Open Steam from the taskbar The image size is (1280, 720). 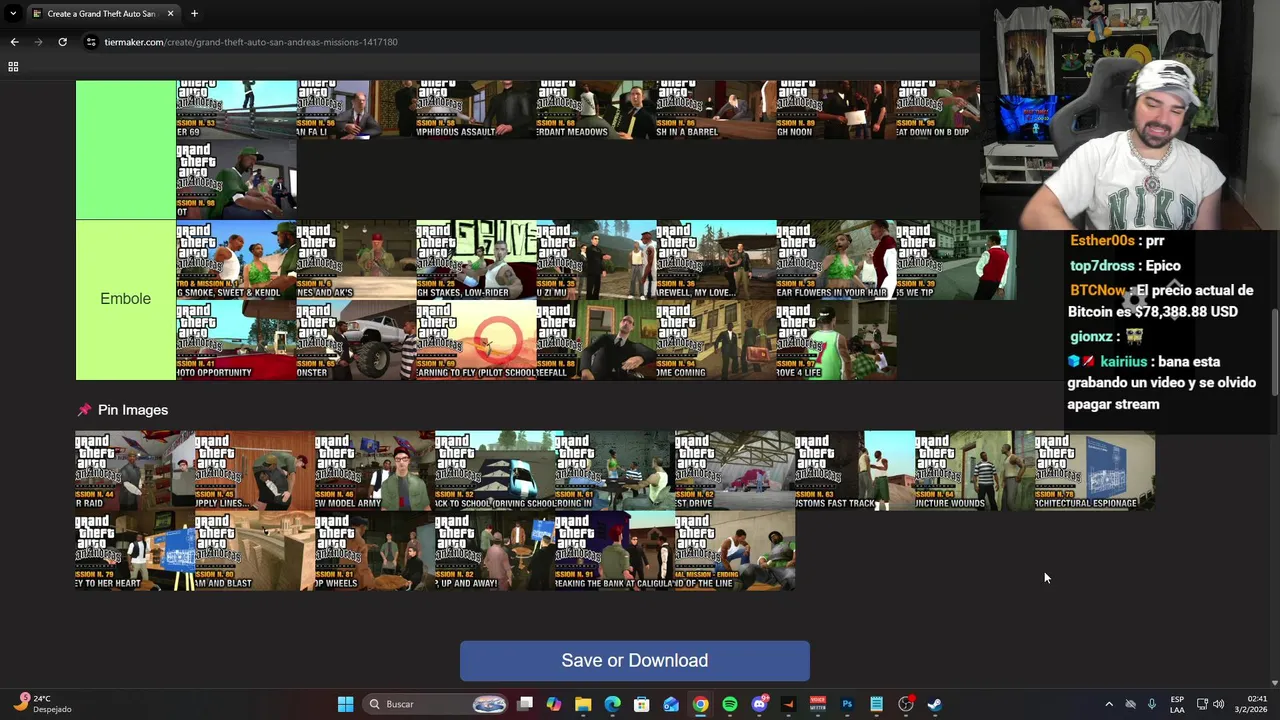pyautogui.click(x=935, y=704)
